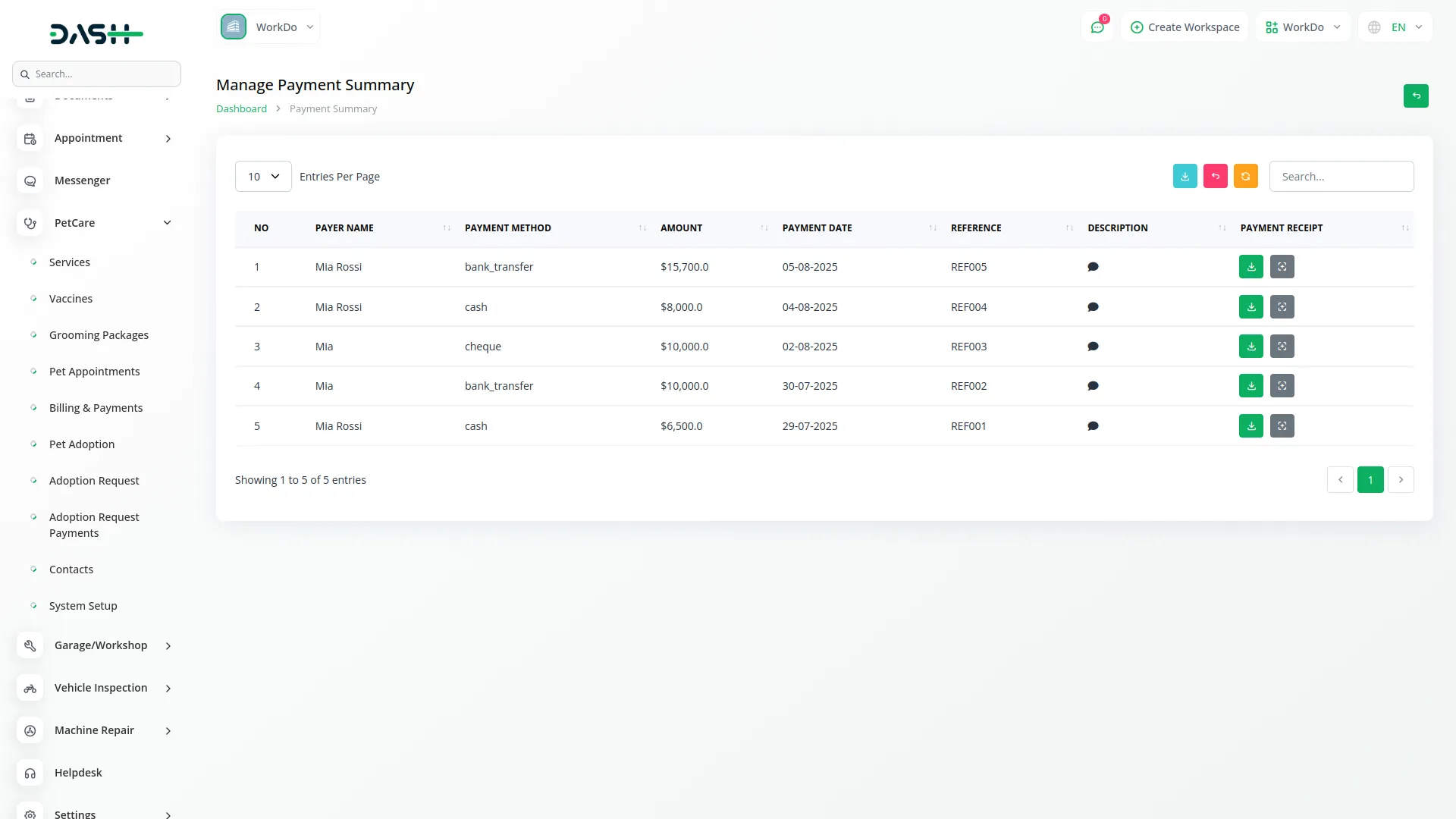Open the chat messages notification icon
The image size is (1456, 819).
pyautogui.click(x=1097, y=27)
